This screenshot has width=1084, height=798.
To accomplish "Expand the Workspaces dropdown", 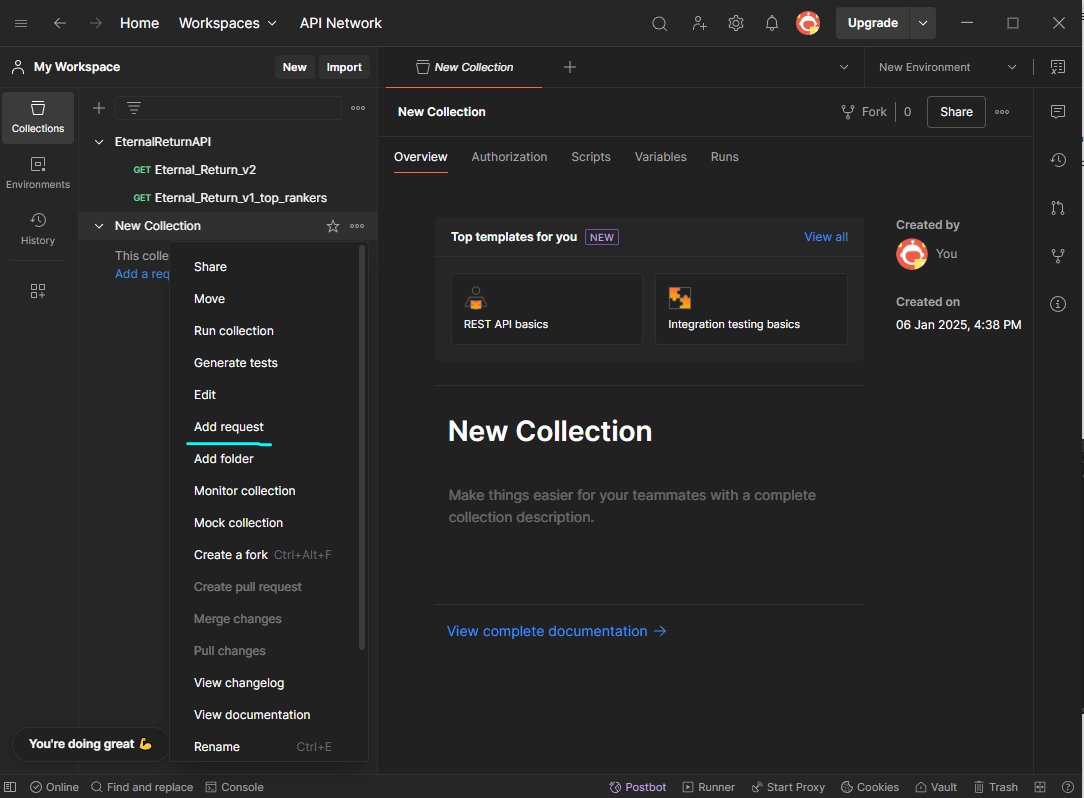I will (227, 24).
